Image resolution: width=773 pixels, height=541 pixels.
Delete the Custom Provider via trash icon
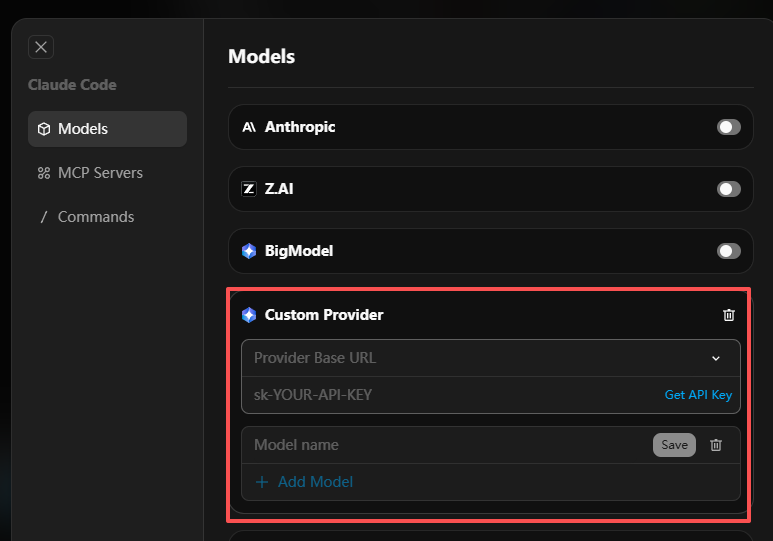[729, 315]
